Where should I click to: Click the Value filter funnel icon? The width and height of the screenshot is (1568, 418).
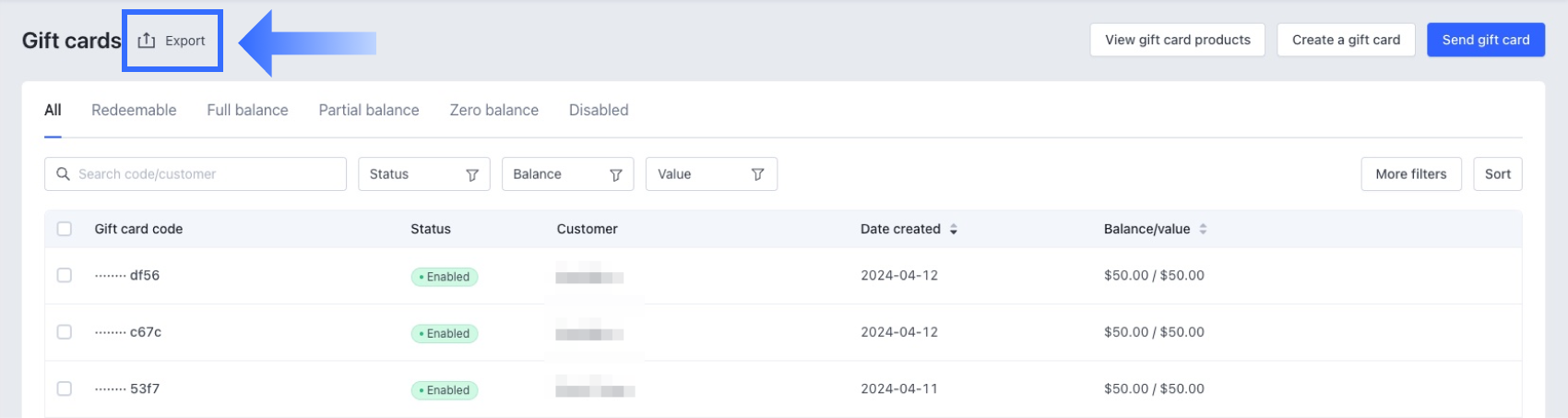click(757, 174)
